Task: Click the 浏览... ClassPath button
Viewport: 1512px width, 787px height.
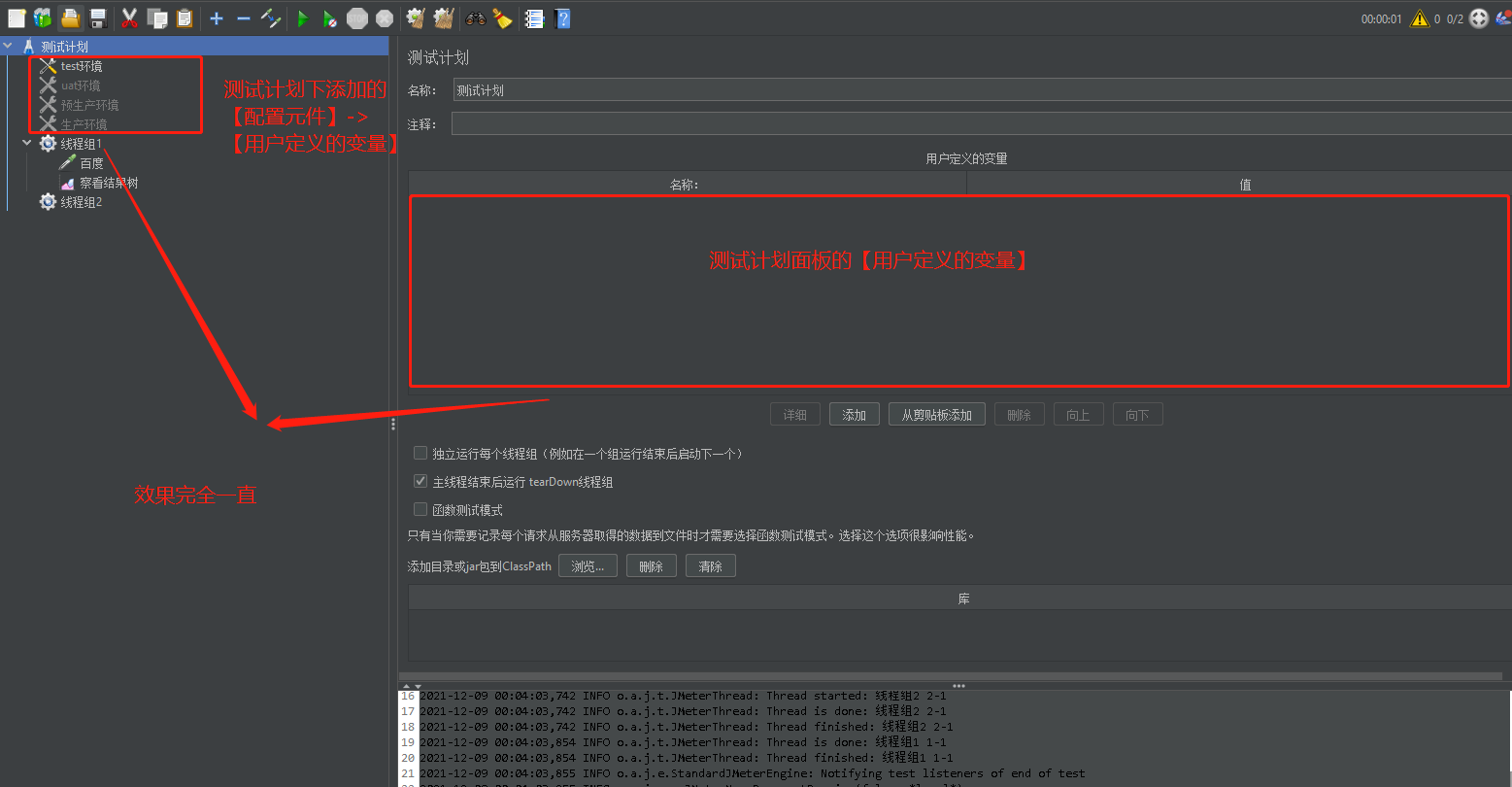Action: (588, 565)
